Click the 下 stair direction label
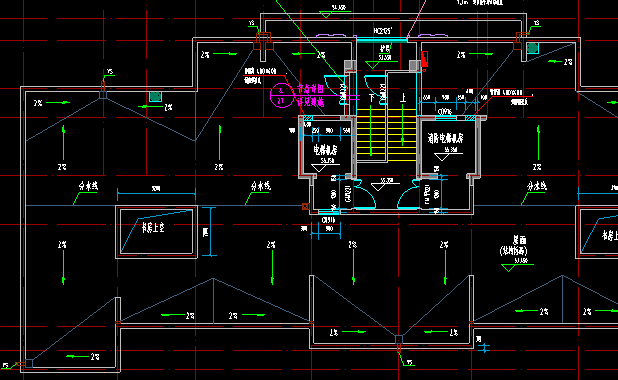618x380 pixels. (371, 97)
